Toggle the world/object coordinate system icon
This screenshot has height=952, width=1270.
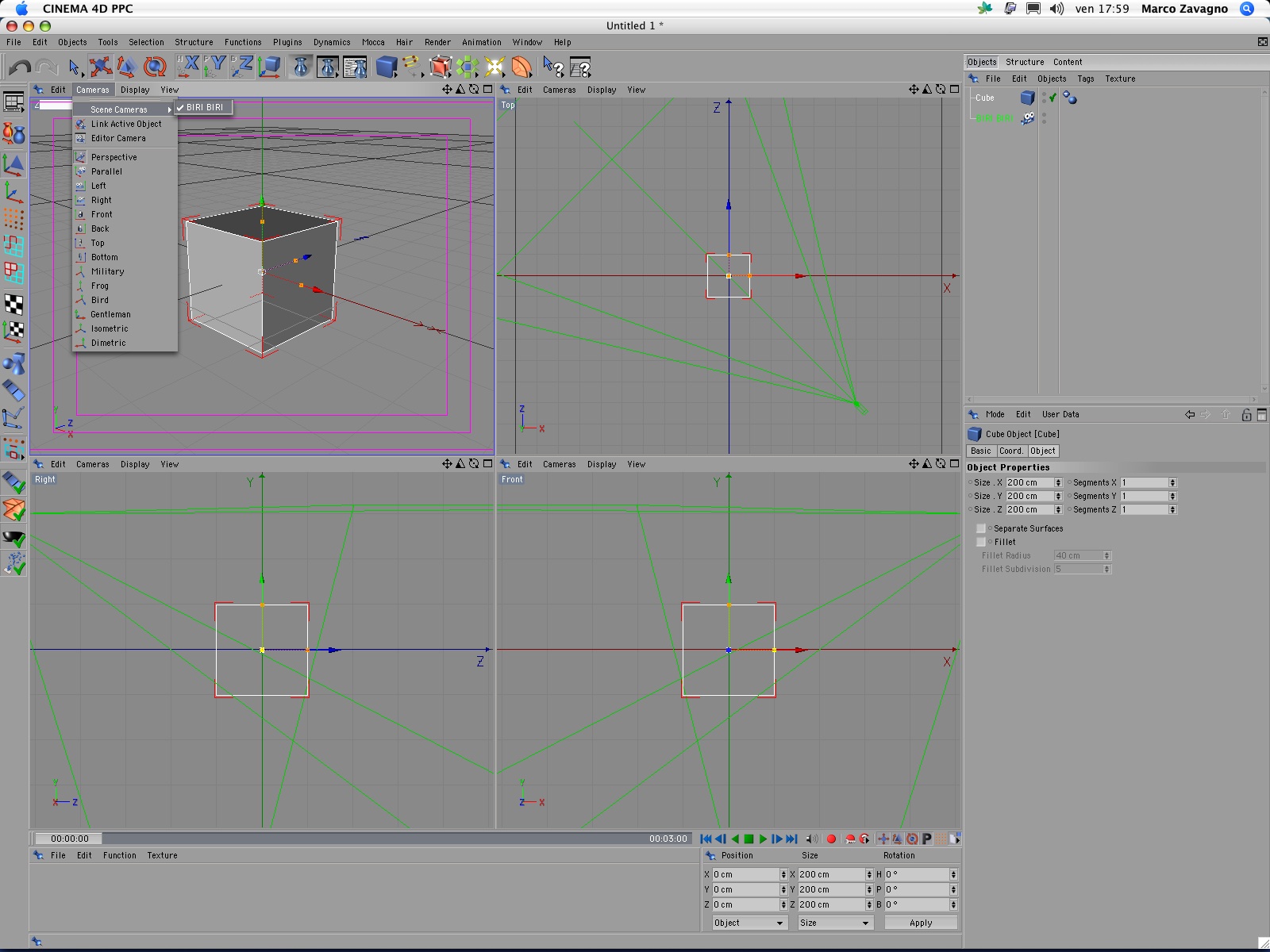point(270,67)
